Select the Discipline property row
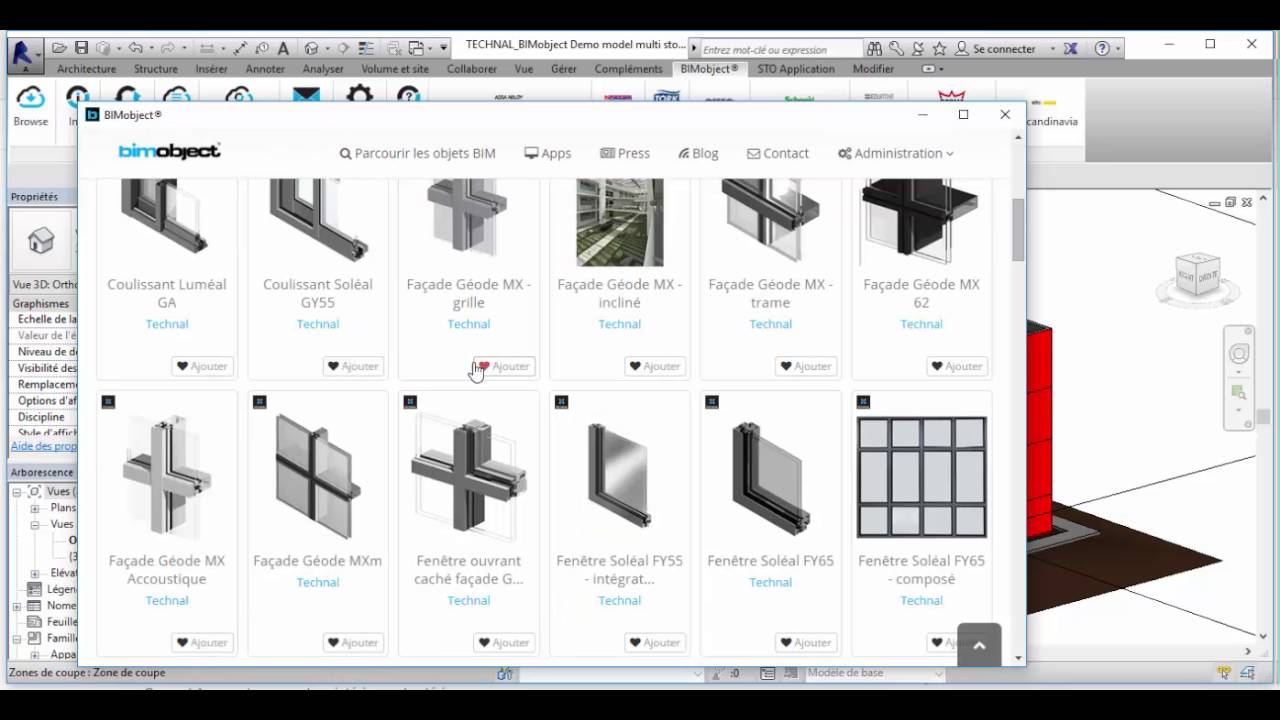 pyautogui.click(x=43, y=417)
